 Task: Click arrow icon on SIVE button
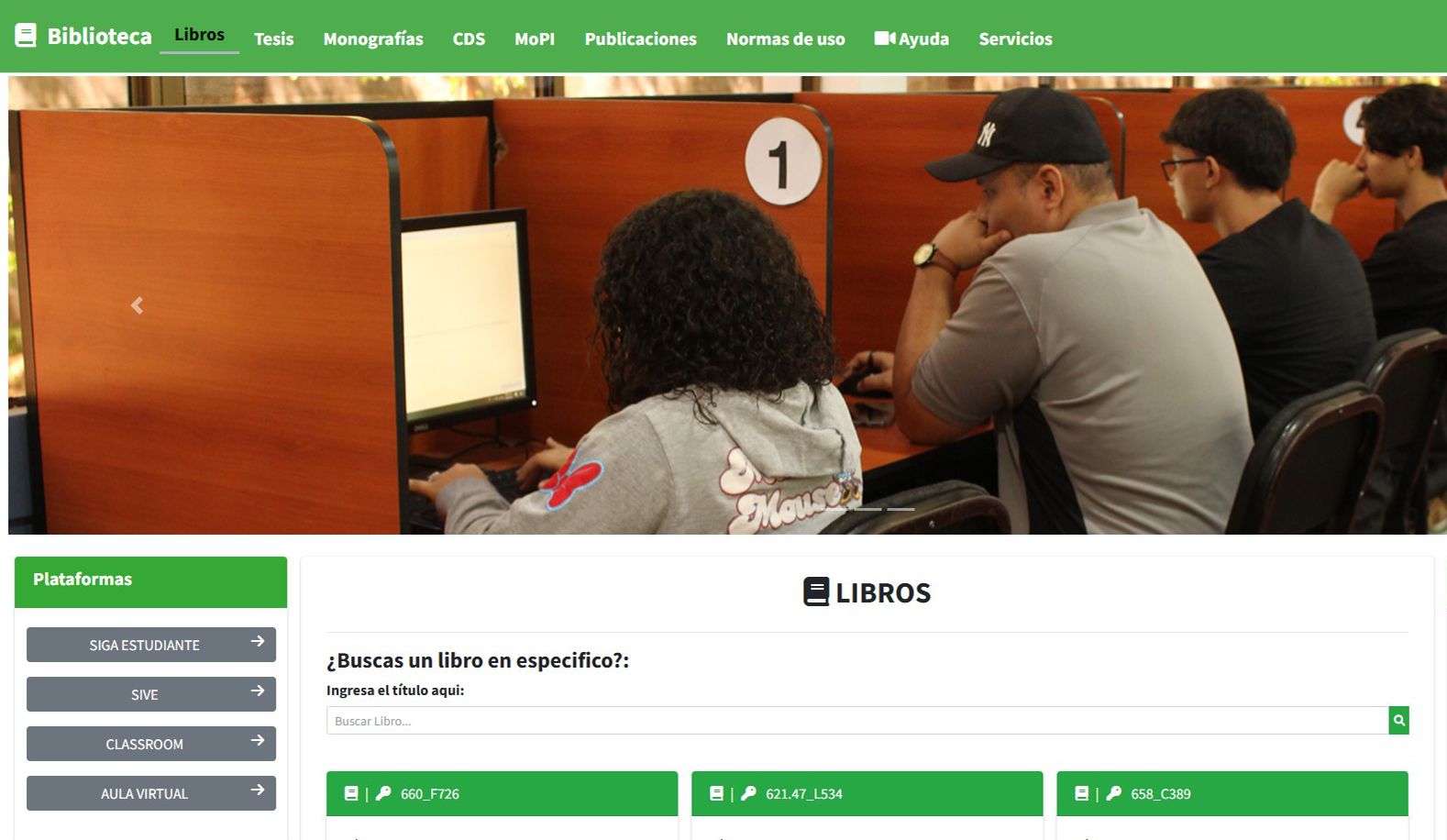pyautogui.click(x=258, y=691)
